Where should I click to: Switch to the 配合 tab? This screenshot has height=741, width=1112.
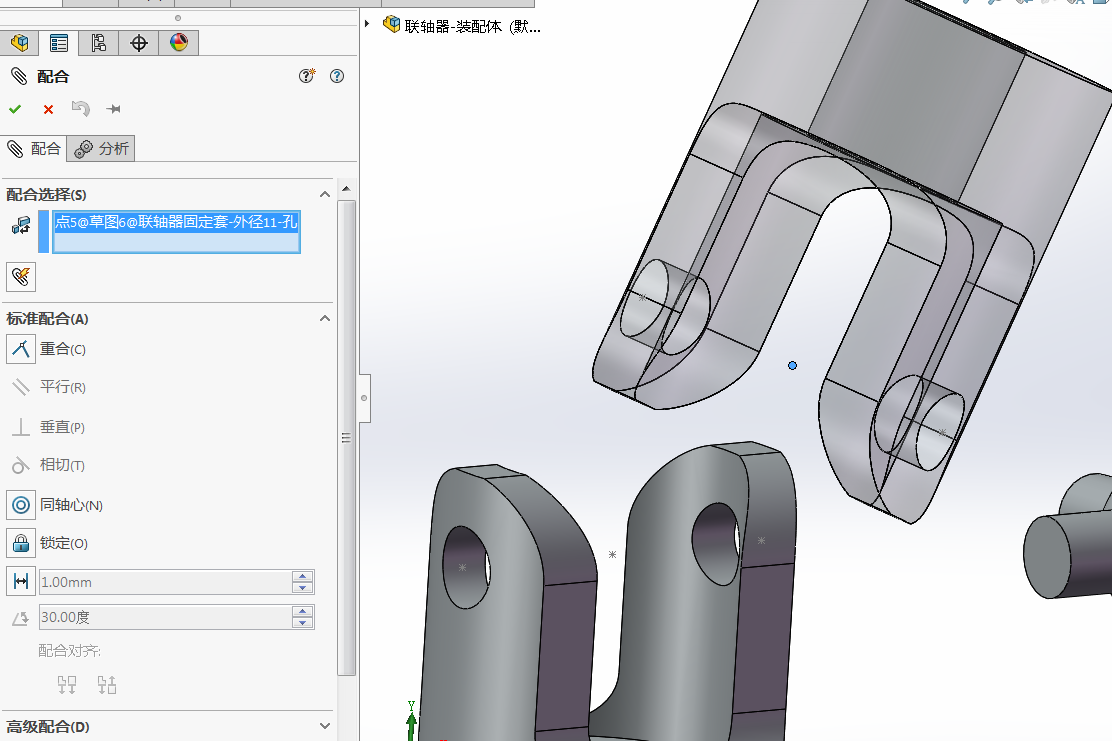(x=33, y=149)
